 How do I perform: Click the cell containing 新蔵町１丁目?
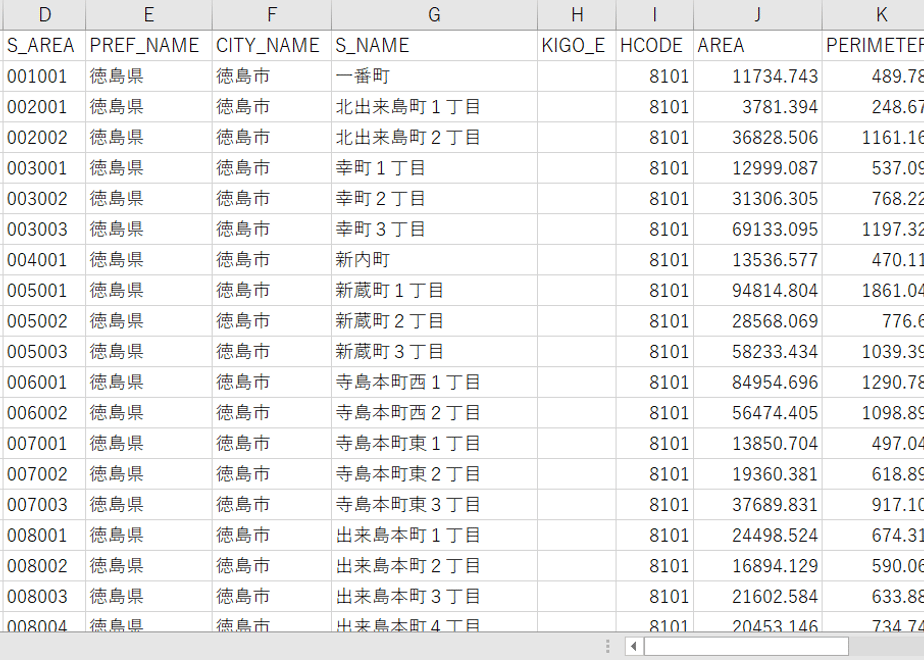434,291
